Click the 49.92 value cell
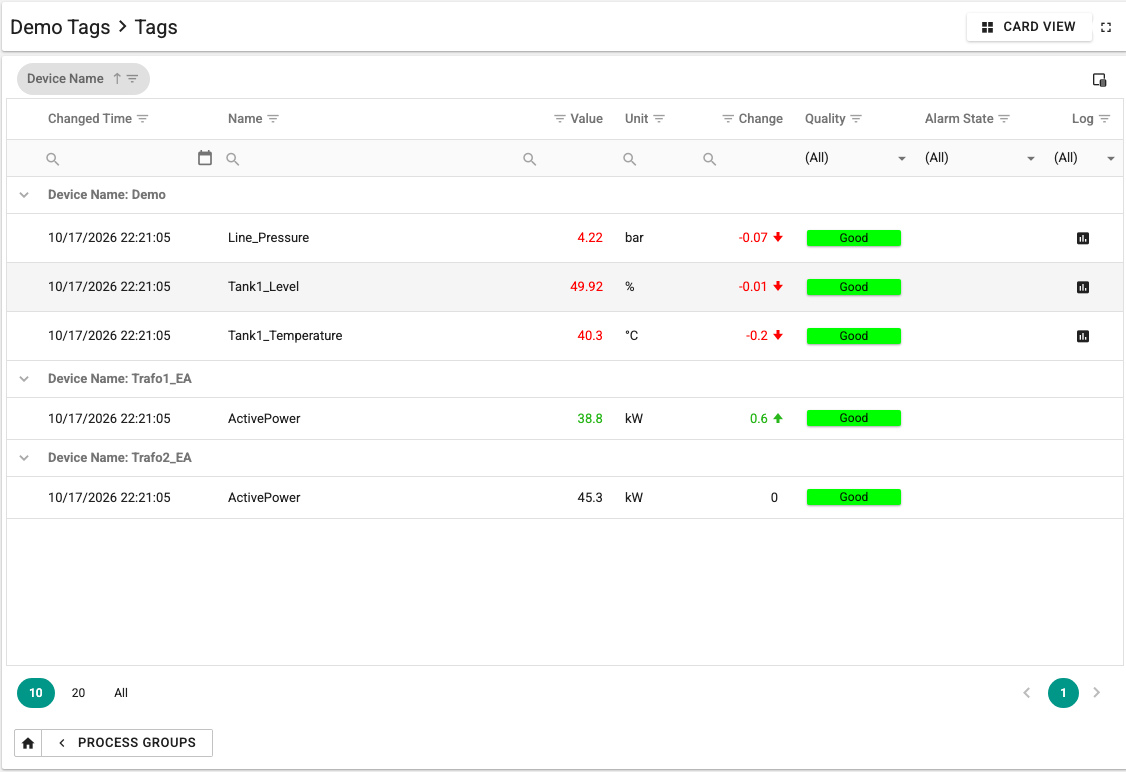Image resolution: width=1126 pixels, height=772 pixels. coord(586,287)
